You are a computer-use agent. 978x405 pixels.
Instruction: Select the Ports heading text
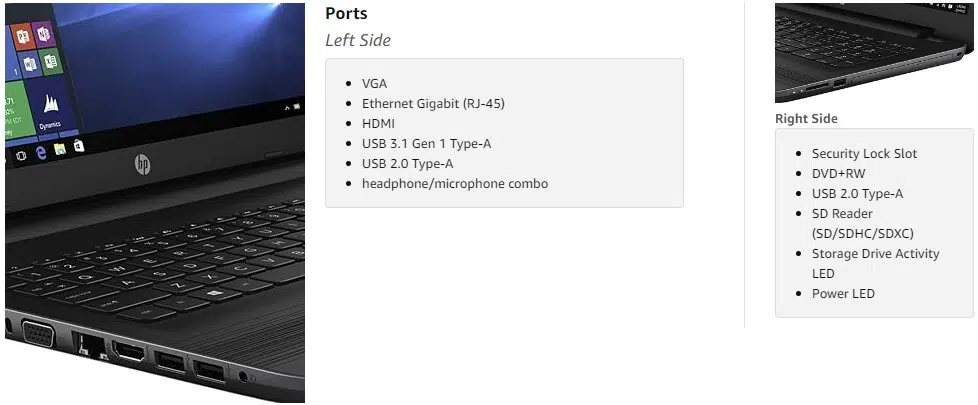click(x=346, y=14)
